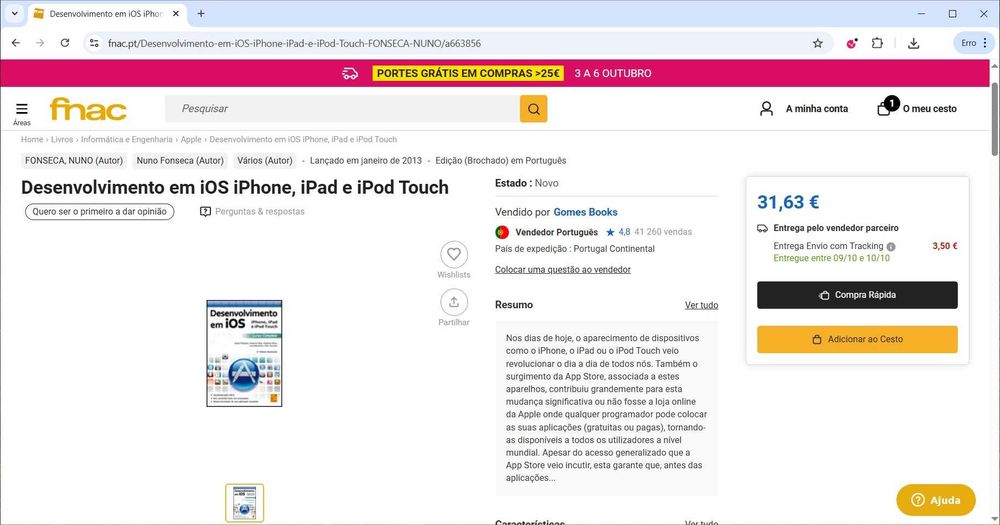Open Chrome downloads icon
The width and height of the screenshot is (1000, 525).
[x=913, y=43]
